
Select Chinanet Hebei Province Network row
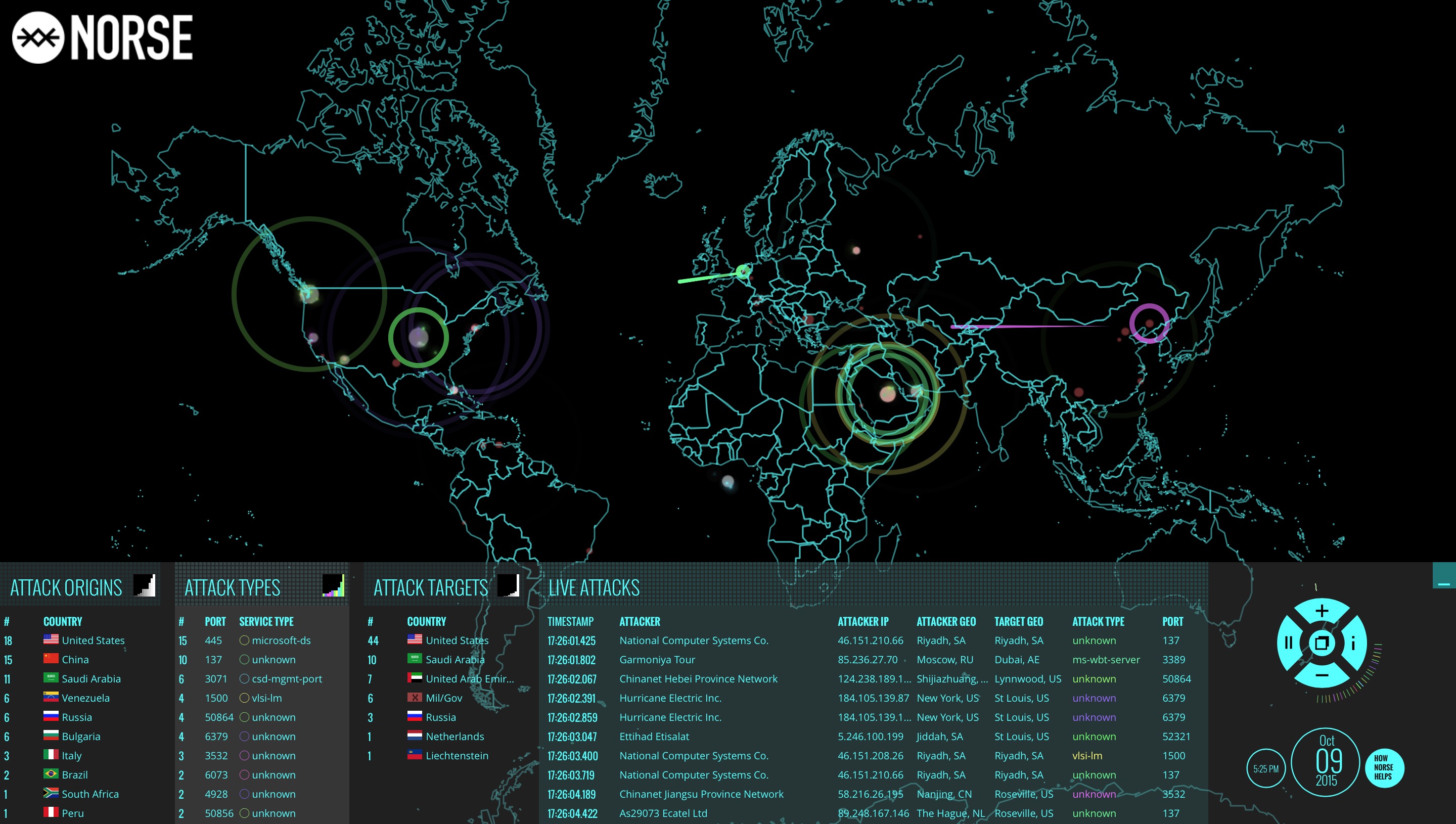coord(873,679)
